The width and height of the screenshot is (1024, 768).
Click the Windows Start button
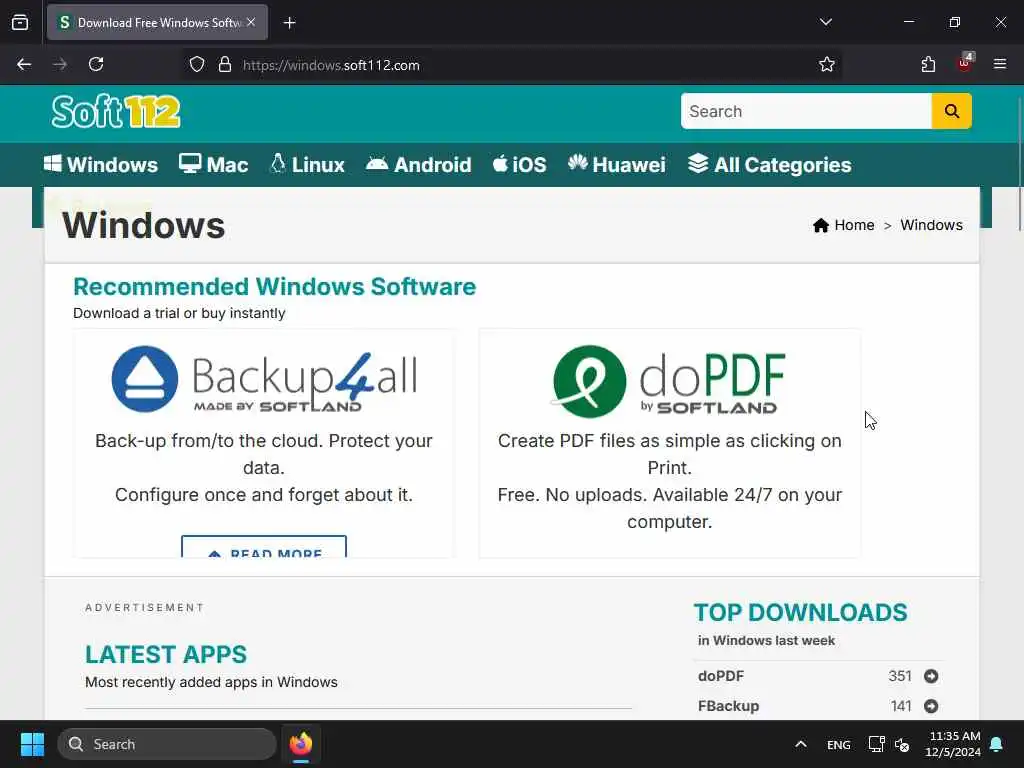32,744
